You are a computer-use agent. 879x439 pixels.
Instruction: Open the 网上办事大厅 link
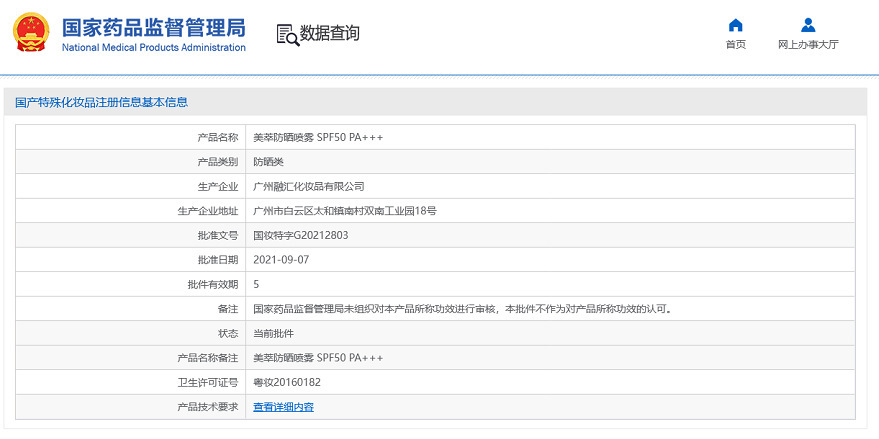coord(808,45)
